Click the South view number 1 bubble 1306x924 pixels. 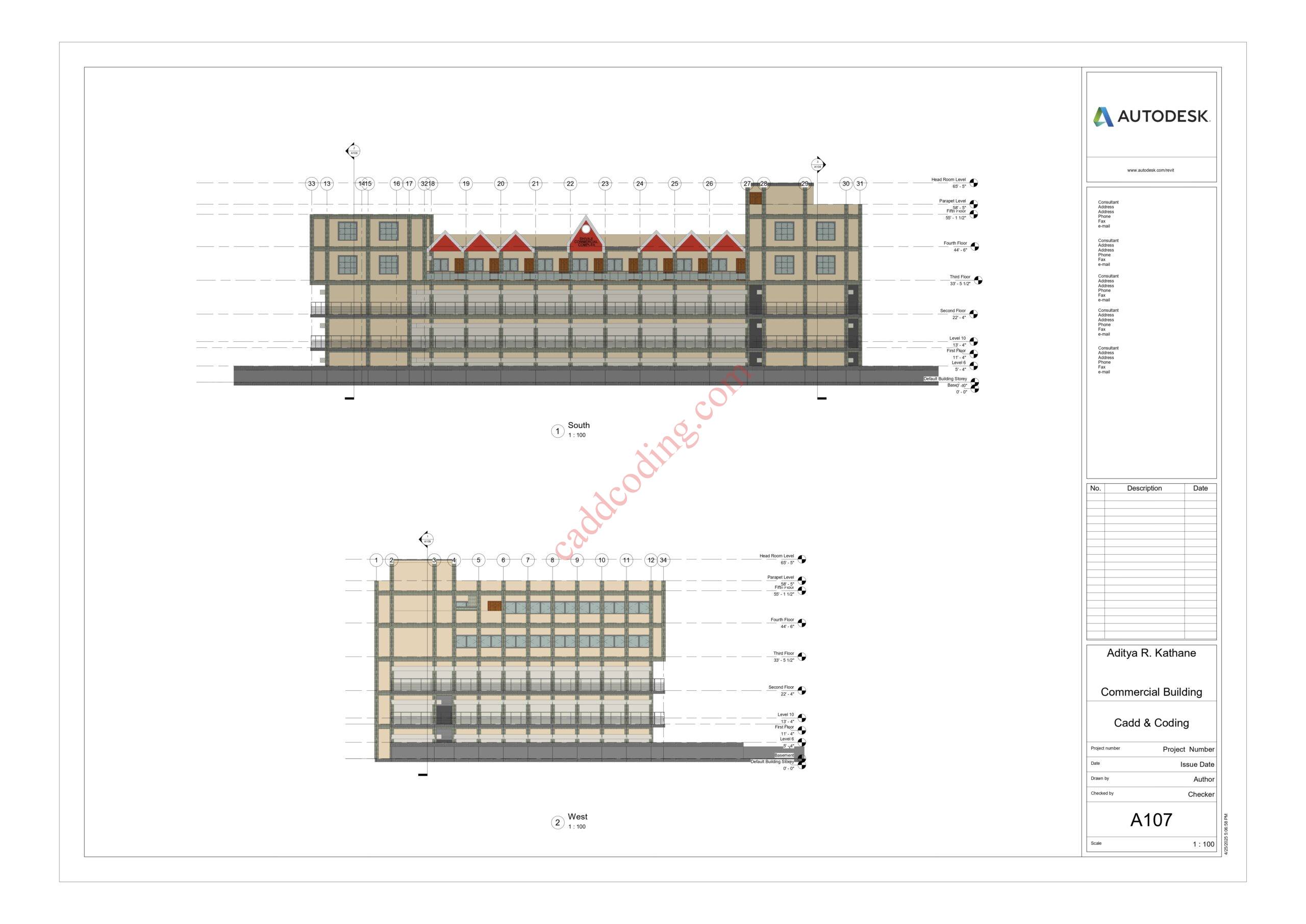(x=558, y=431)
